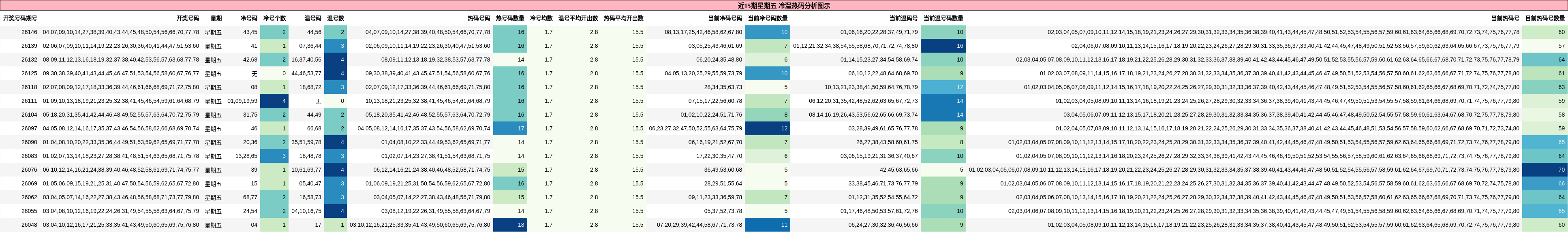Select the 温号平均开出数 column header
This screenshot has width=1568, height=232.
point(578,18)
